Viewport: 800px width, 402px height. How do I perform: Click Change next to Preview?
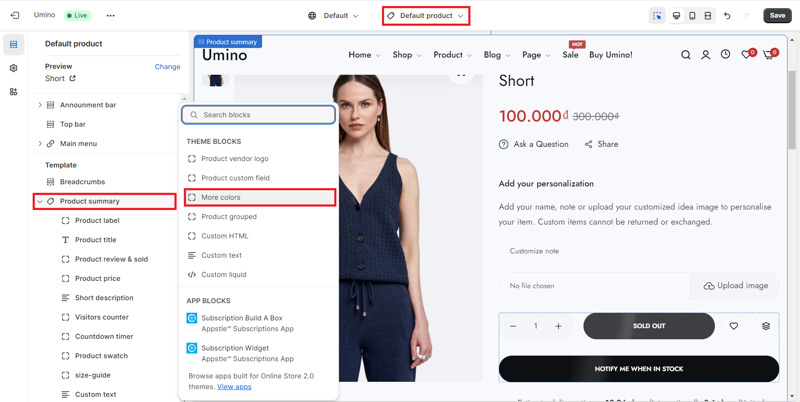(167, 67)
